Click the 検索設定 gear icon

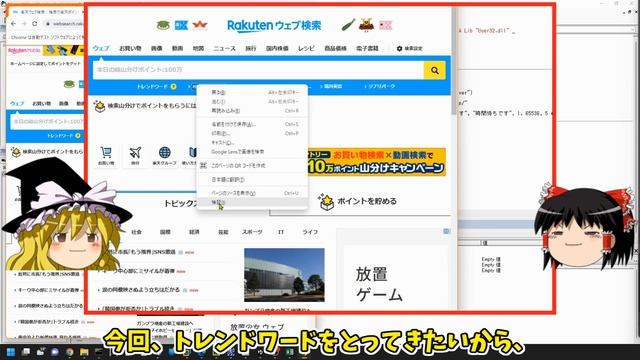(x=399, y=48)
